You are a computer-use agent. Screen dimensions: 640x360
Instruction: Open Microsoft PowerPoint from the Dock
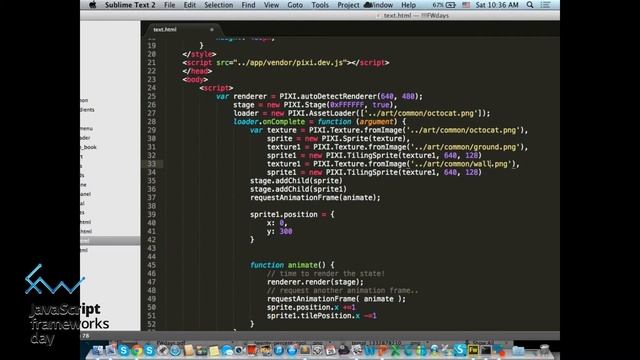382,350
